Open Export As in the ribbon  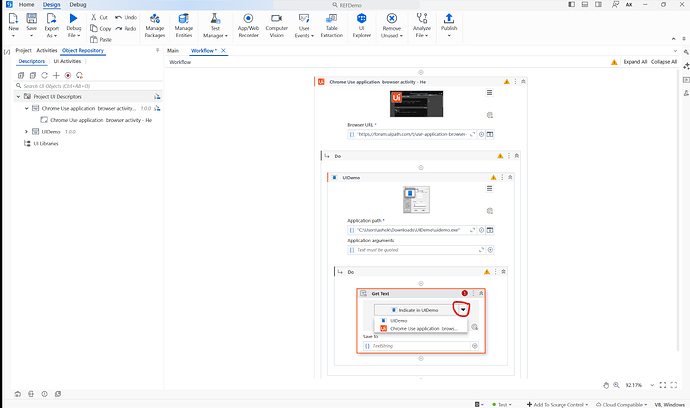click(51, 26)
